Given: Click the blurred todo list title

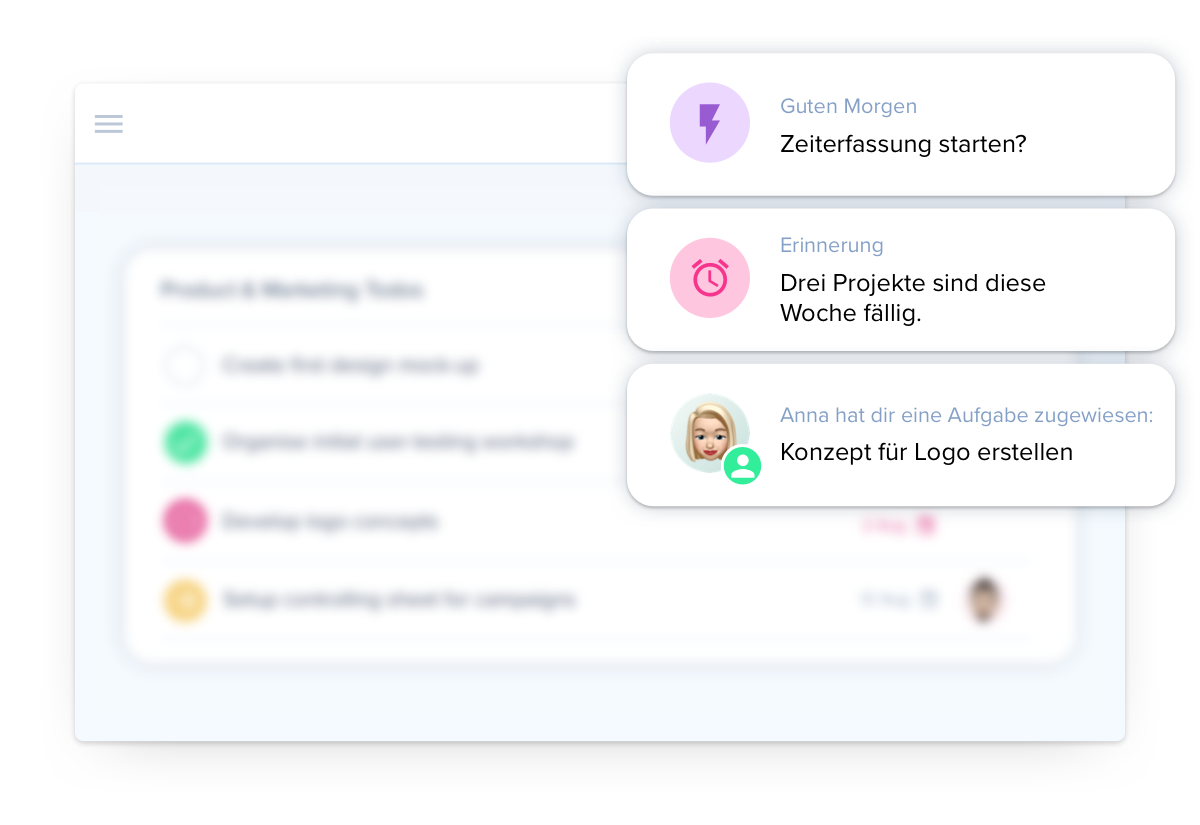Looking at the screenshot, I should coord(292,290).
